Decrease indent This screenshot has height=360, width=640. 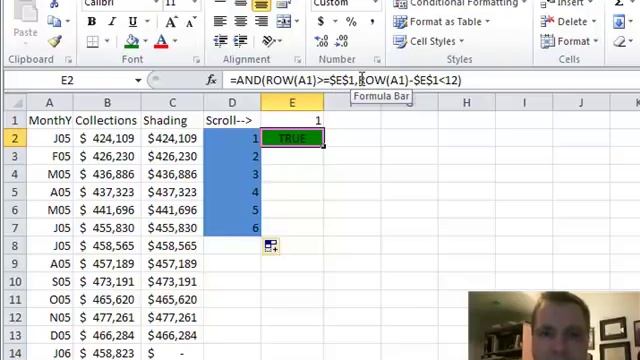coord(220,41)
